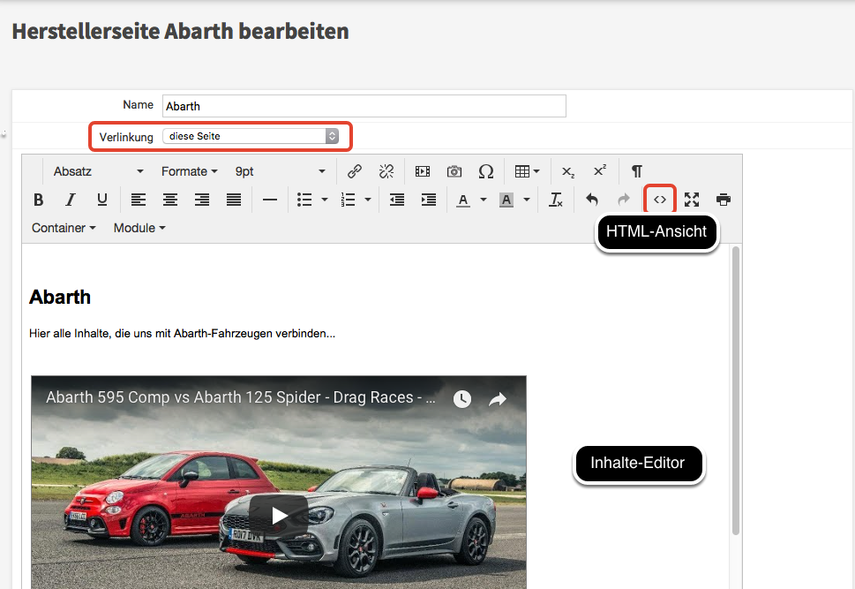Open the HTML-Ansicht source code icon
The height and width of the screenshot is (589, 855).
tap(660, 199)
